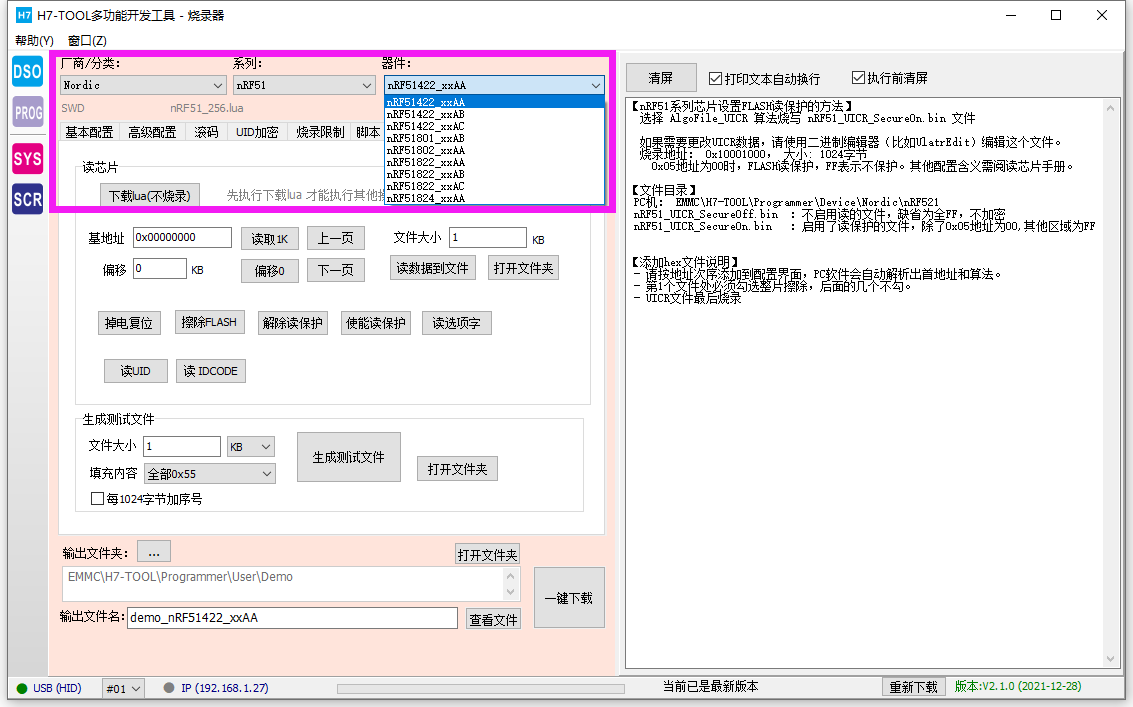Pick nRF51822_xxAC in the list
This screenshot has width=1133, height=707.
[x=494, y=186]
